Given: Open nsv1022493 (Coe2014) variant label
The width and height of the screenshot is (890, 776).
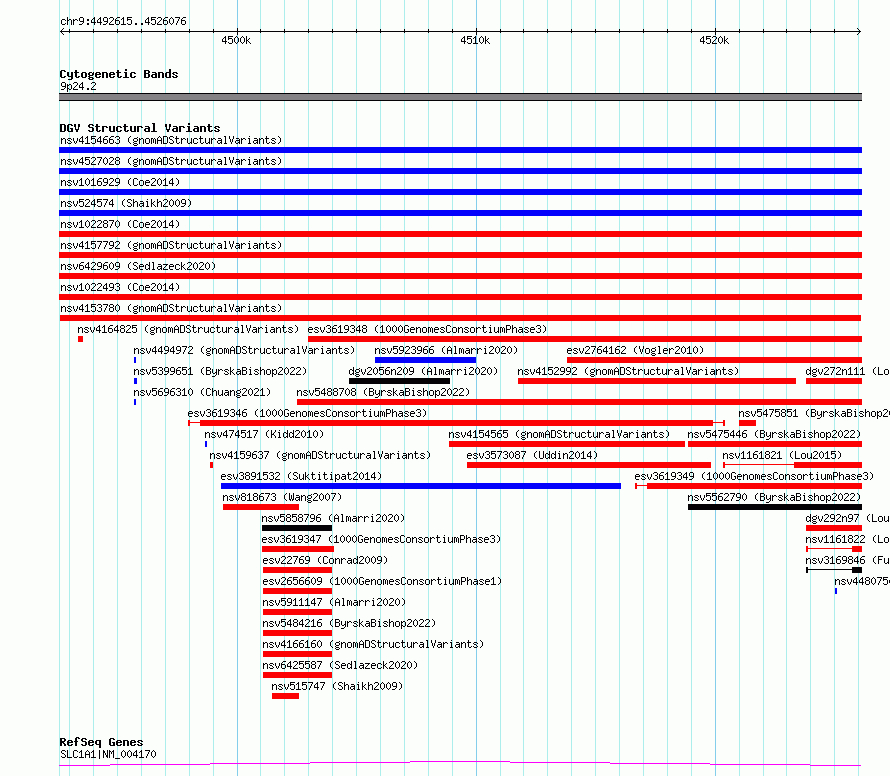Looking at the screenshot, I should [x=120, y=287].
